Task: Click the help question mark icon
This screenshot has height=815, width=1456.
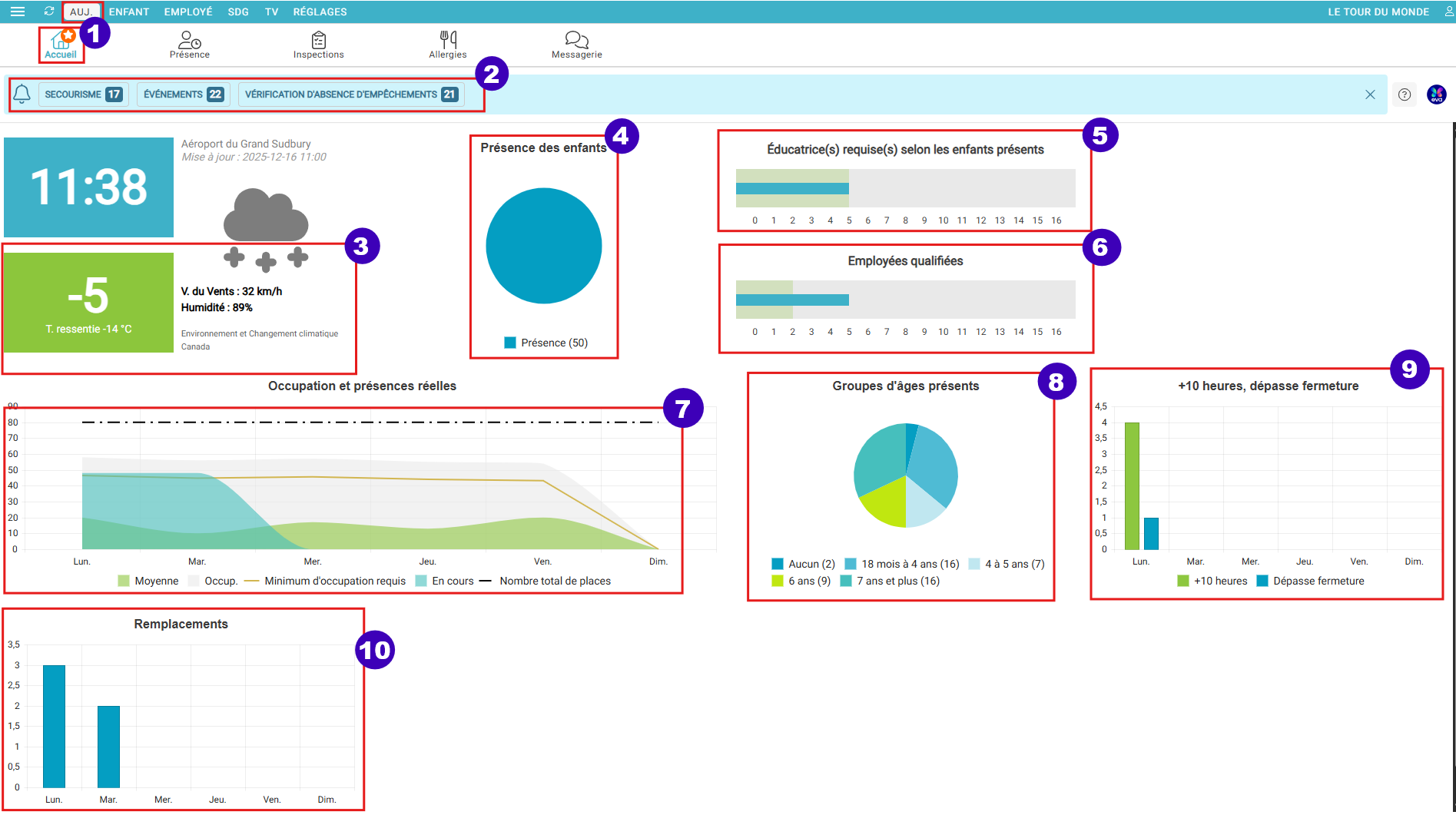Action: [1405, 94]
